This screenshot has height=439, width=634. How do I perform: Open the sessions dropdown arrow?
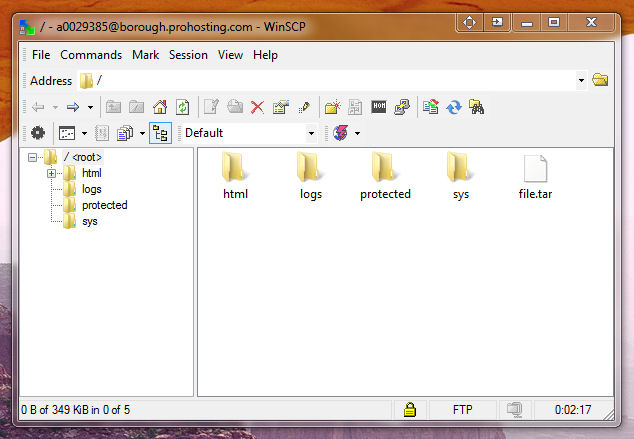(x=357, y=133)
